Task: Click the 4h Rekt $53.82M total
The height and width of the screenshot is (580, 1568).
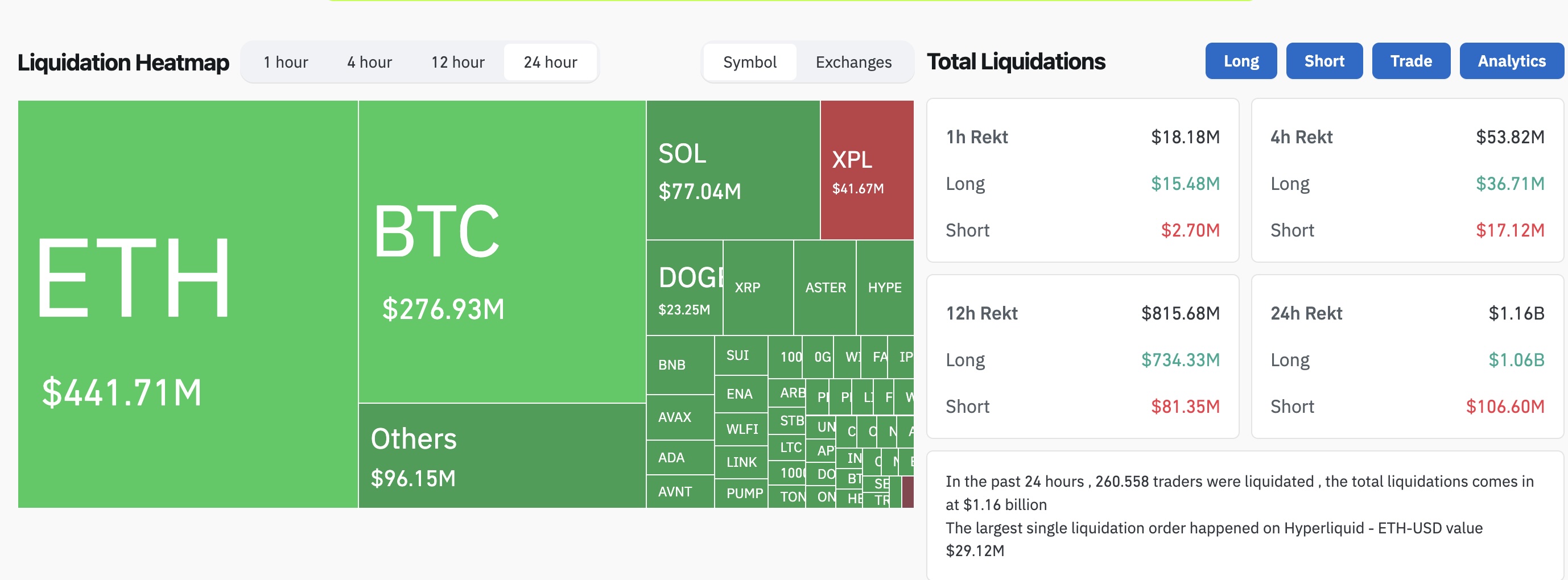Action: pyautogui.click(x=1509, y=137)
